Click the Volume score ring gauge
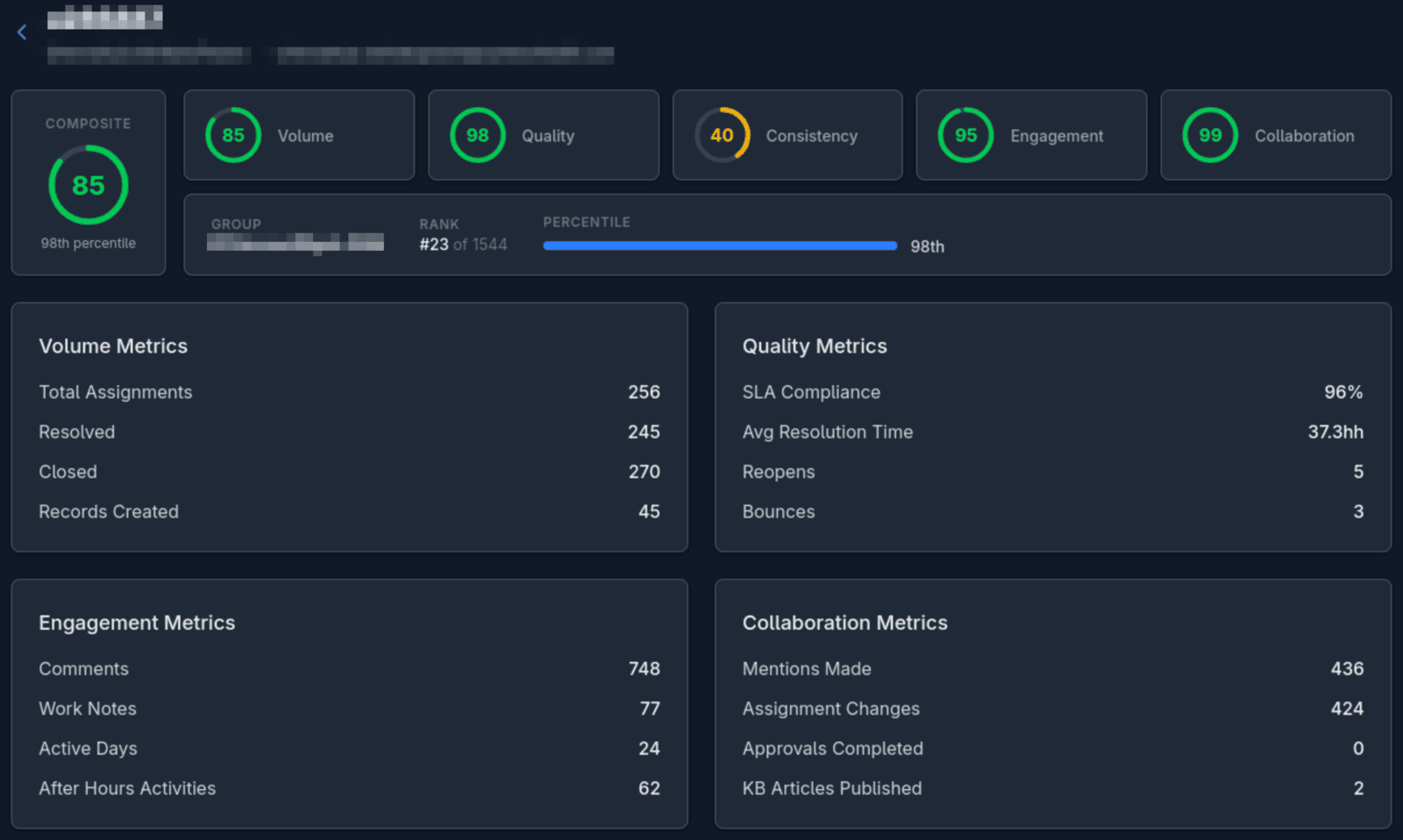This screenshot has width=1403, height=840. point(232,135)
